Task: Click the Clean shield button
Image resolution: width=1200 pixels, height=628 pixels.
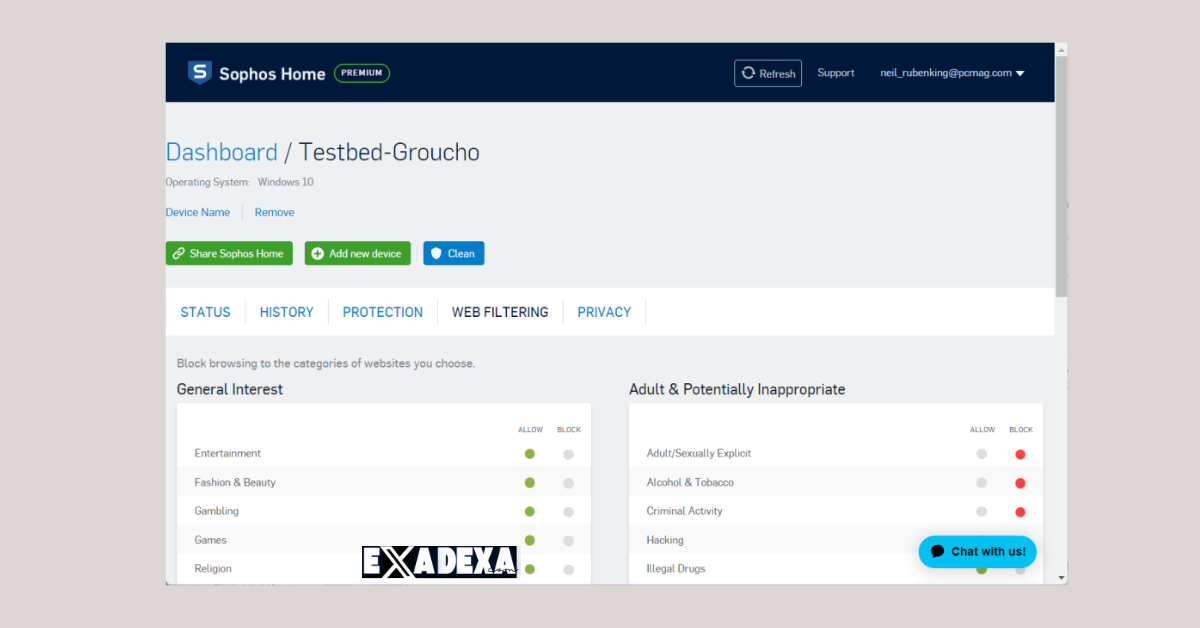Action: (x=453, y=254)
